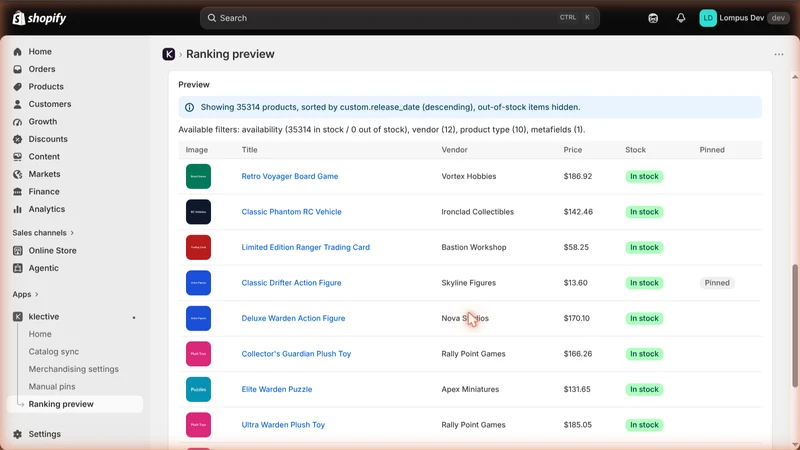The width and height of the screenshot is (800, 450).
Task: Click the Discounts badge icon
Action: pos(17,139)
